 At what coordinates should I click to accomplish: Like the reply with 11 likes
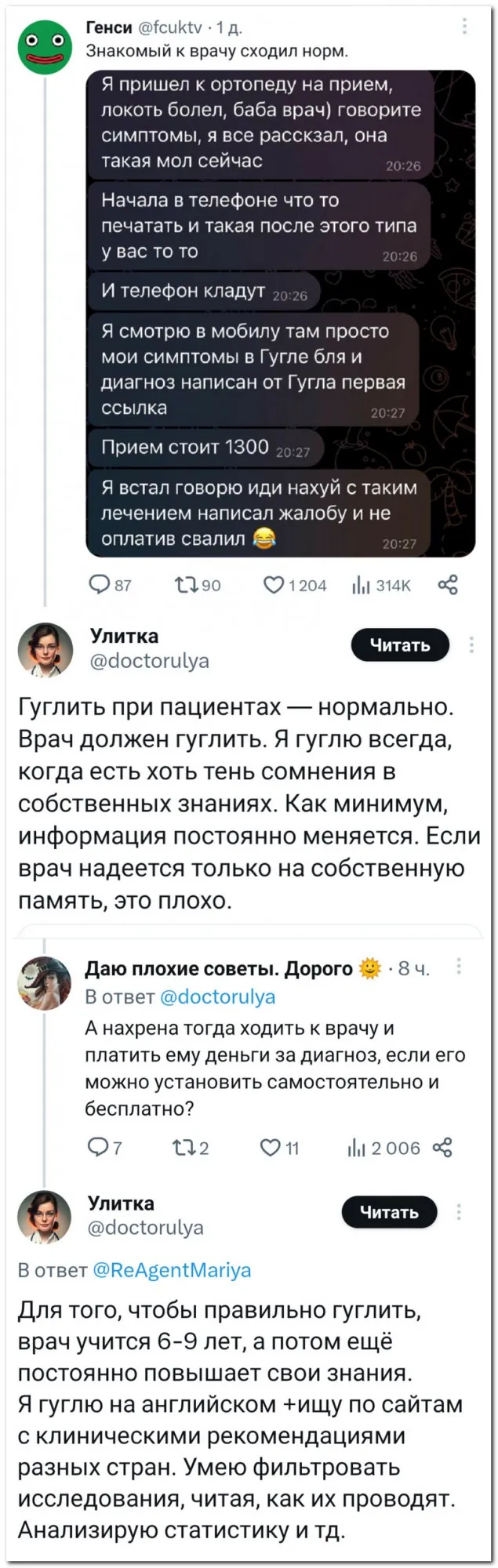(x=270, y=1148)
